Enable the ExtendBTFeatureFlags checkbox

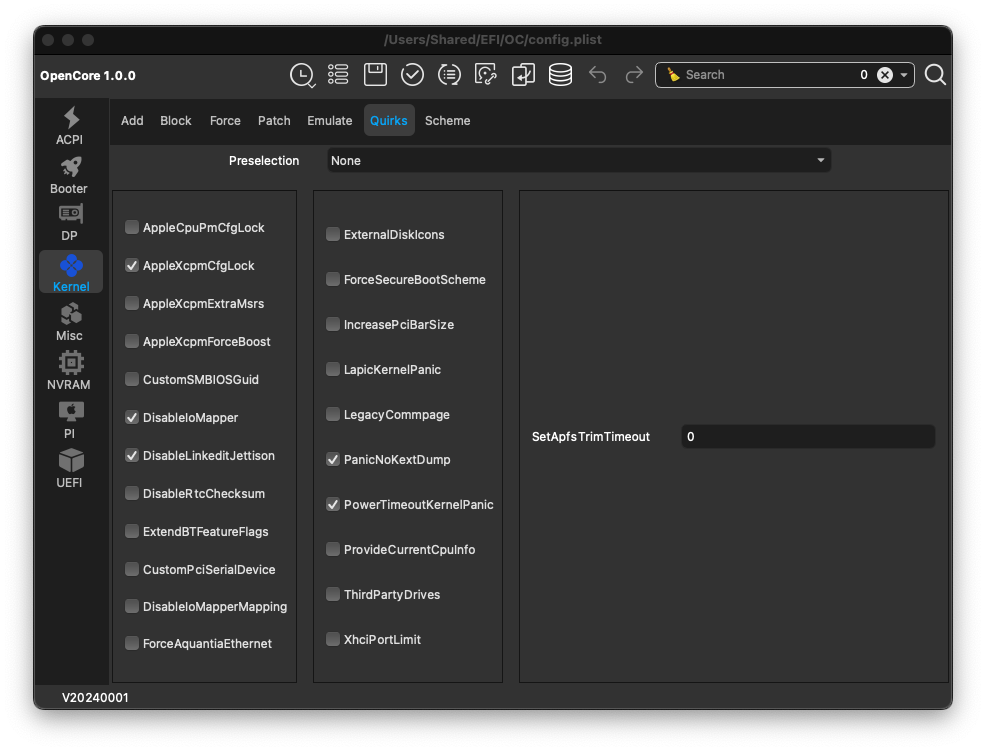click(131, 531)
